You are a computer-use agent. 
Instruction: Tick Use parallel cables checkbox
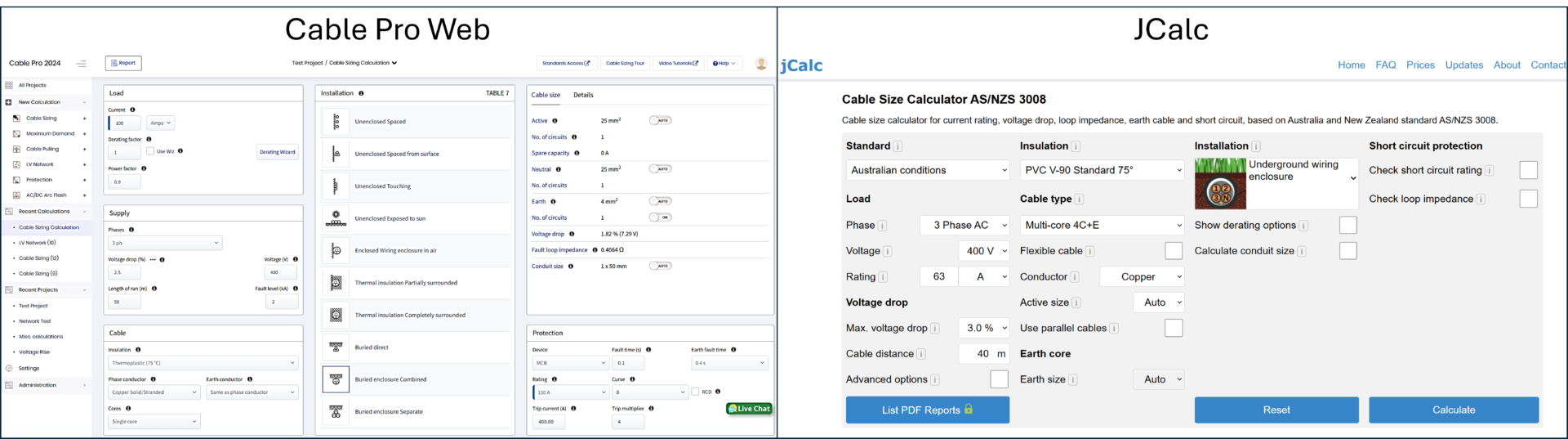[x=1174, y=328]
